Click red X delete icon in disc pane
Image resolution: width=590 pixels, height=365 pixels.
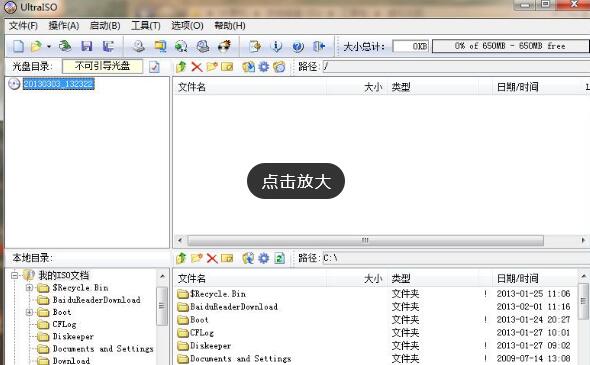[196, 67]
